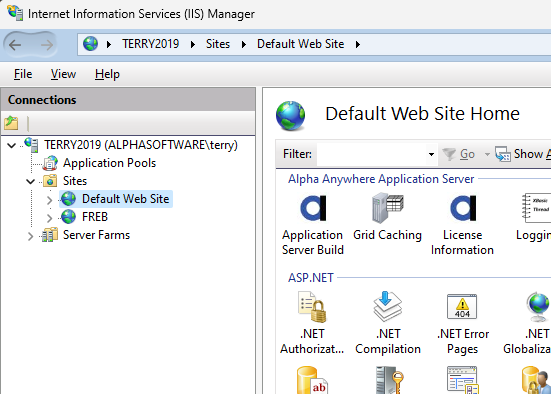The width and height of the screenshot is (551, 394).
Task: Expand the FREB site node
Action: (x=49, y=218)
